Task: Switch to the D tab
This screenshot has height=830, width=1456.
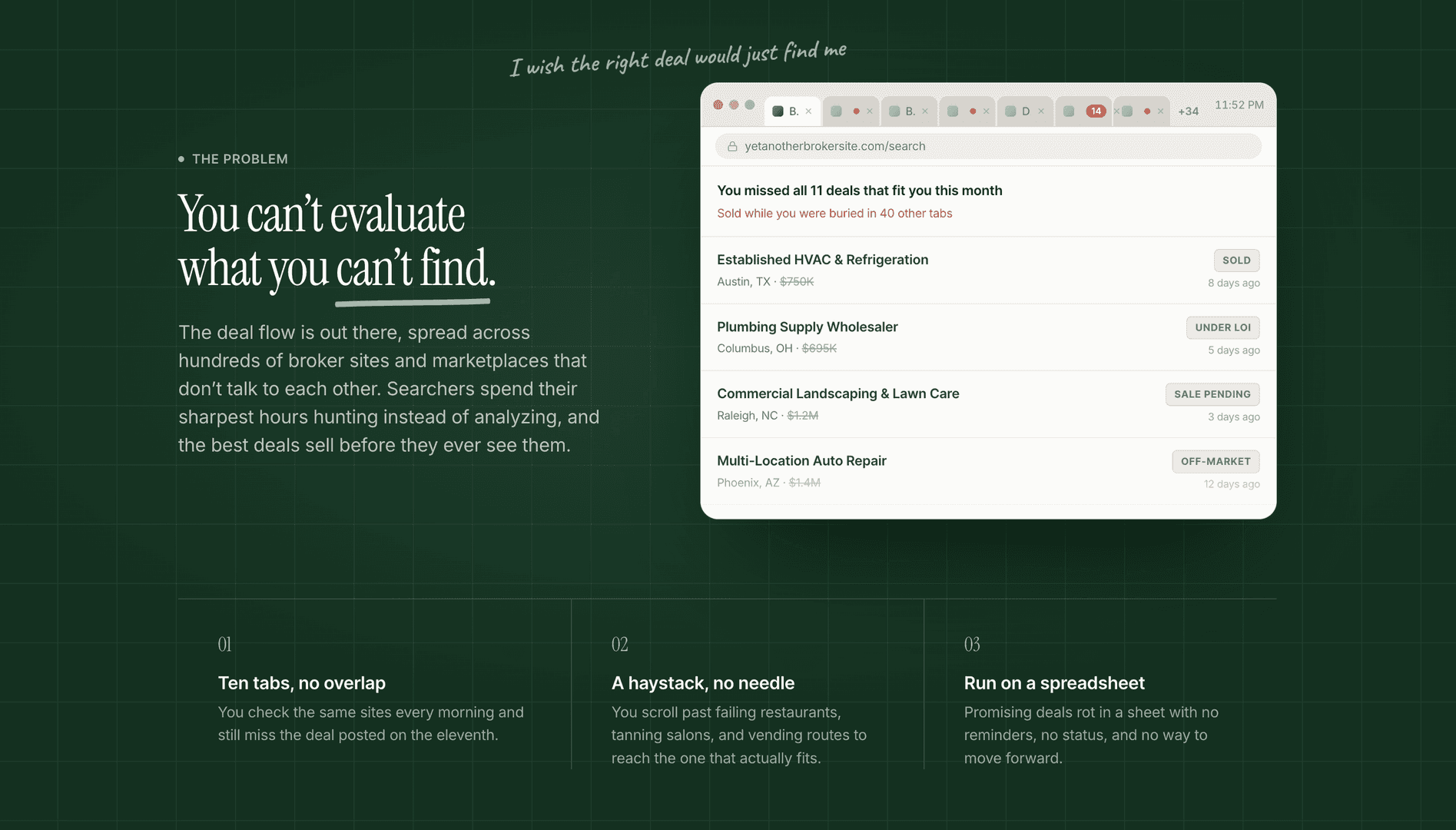Action: click(1026, 111)
